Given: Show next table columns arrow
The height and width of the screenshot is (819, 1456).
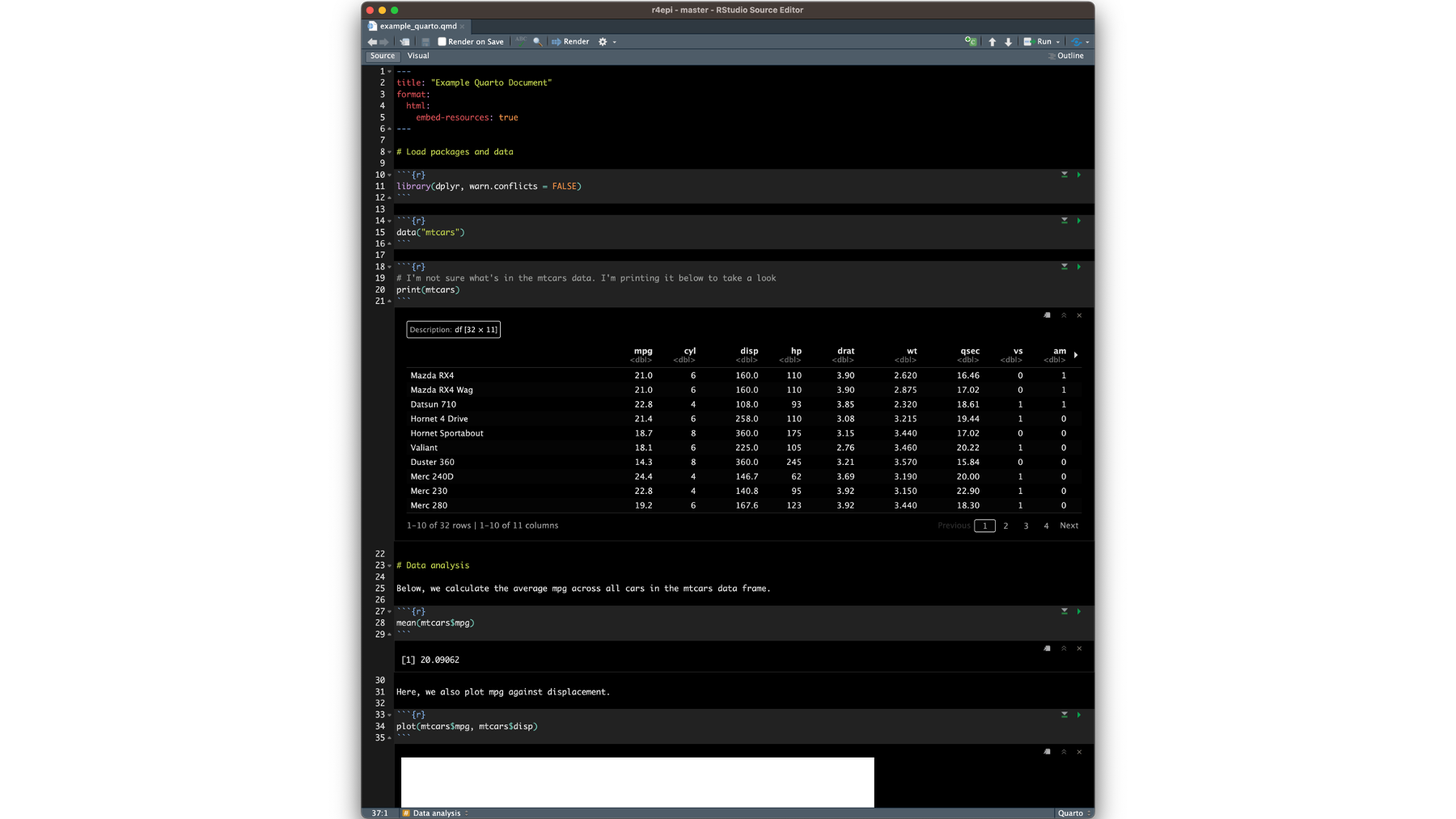Looking at the screenshot, I should point(1076,355).
